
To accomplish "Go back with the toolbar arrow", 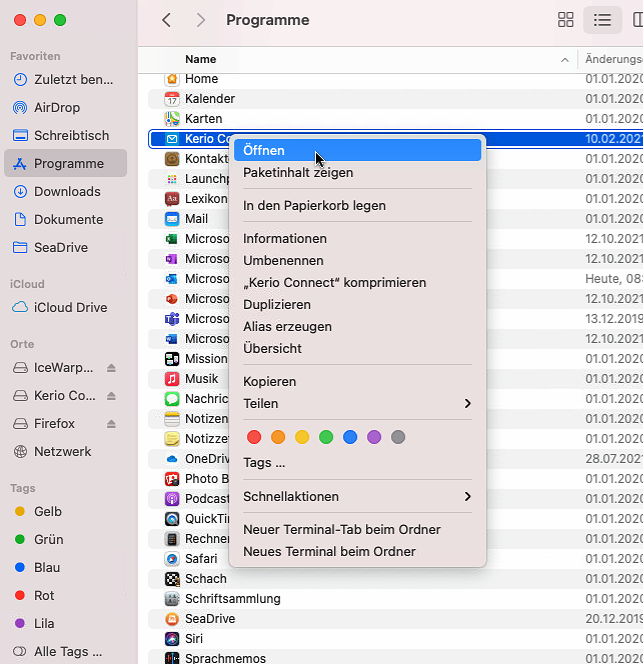I will point(166,20).
